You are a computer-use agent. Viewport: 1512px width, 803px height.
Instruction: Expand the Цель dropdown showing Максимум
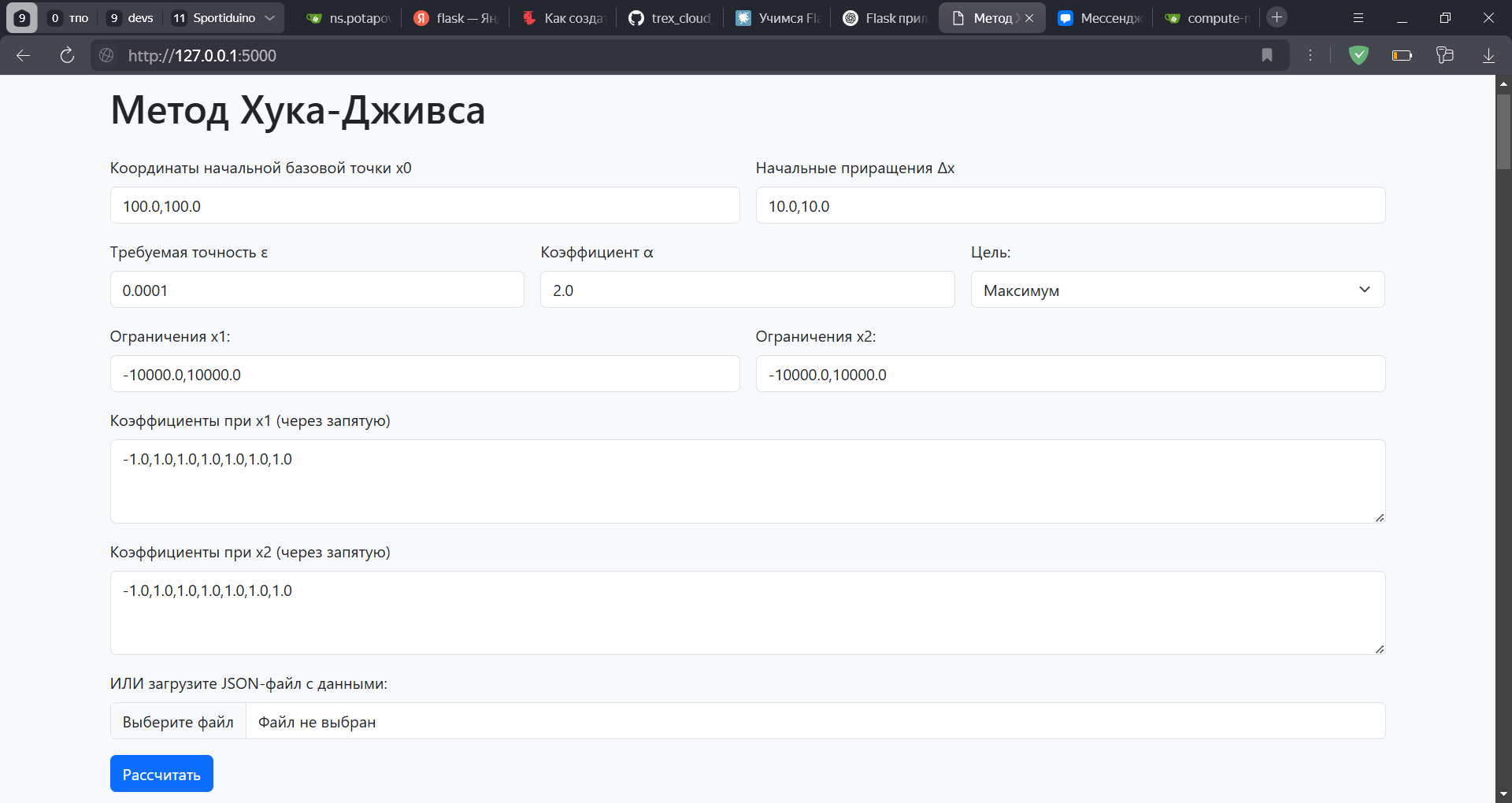point(1177,290)
